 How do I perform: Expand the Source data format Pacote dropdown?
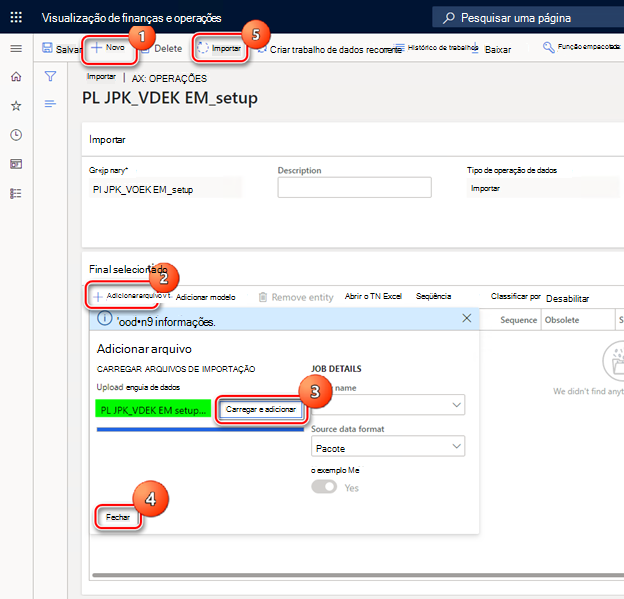388,446
